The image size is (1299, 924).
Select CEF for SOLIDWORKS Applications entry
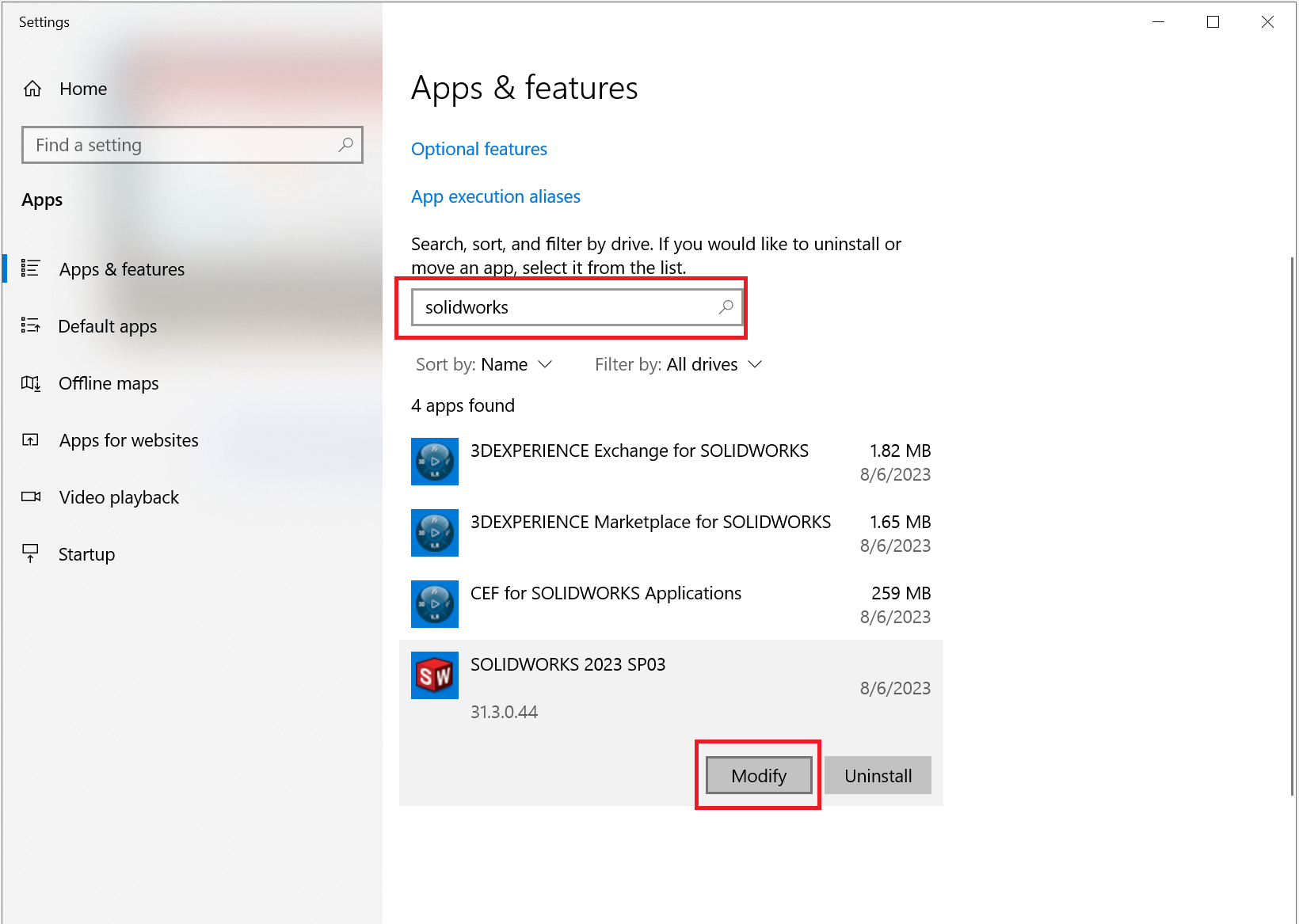671,604
